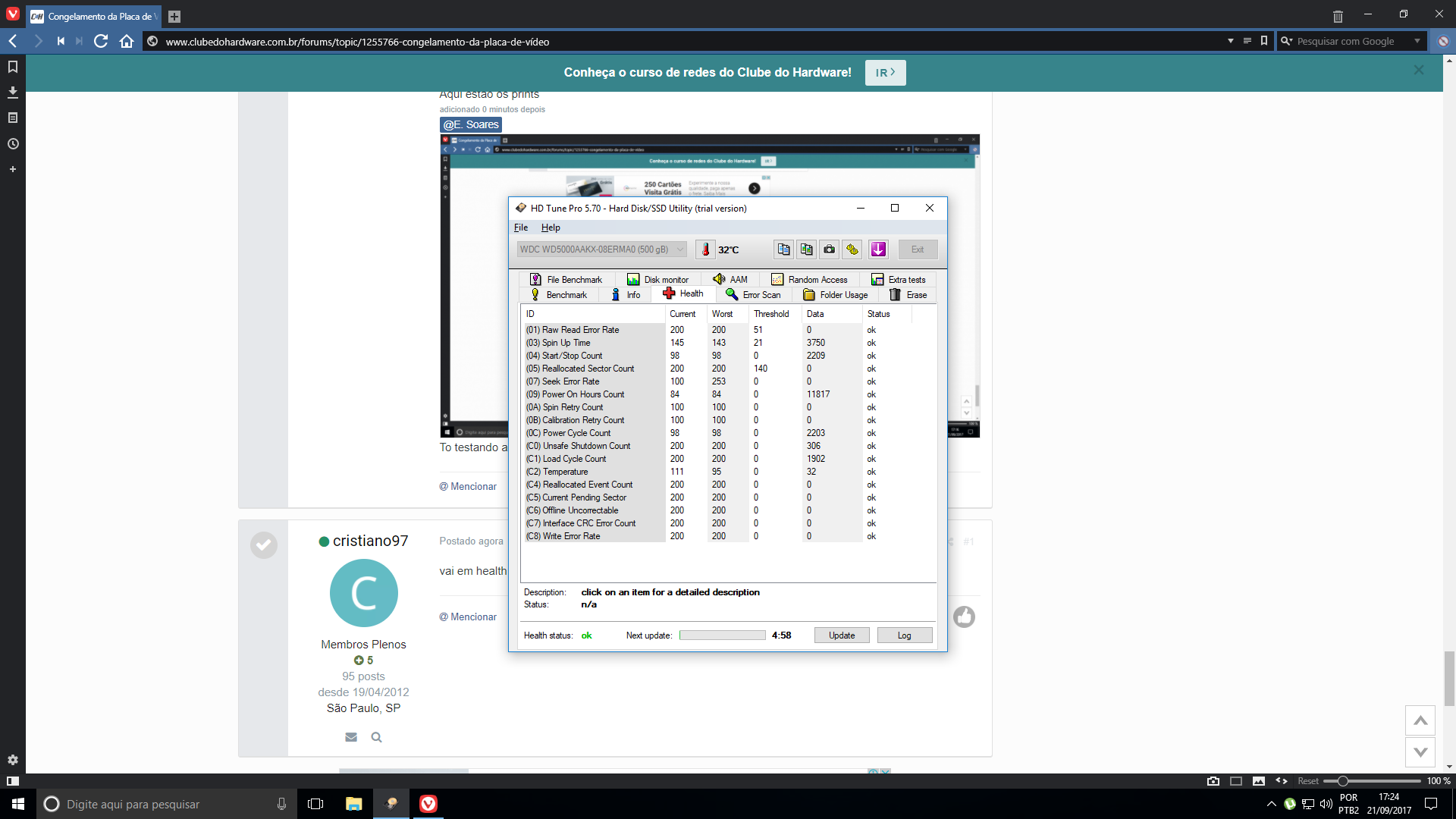Click the Update button in HD Tune
Image resolution: width=1456 pixels, height=819 pixels.
[x=842, y=635]
